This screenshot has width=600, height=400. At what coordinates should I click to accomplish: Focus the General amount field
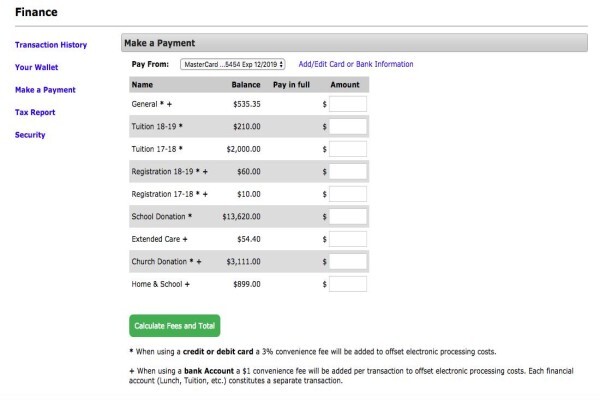click(348, 104)
